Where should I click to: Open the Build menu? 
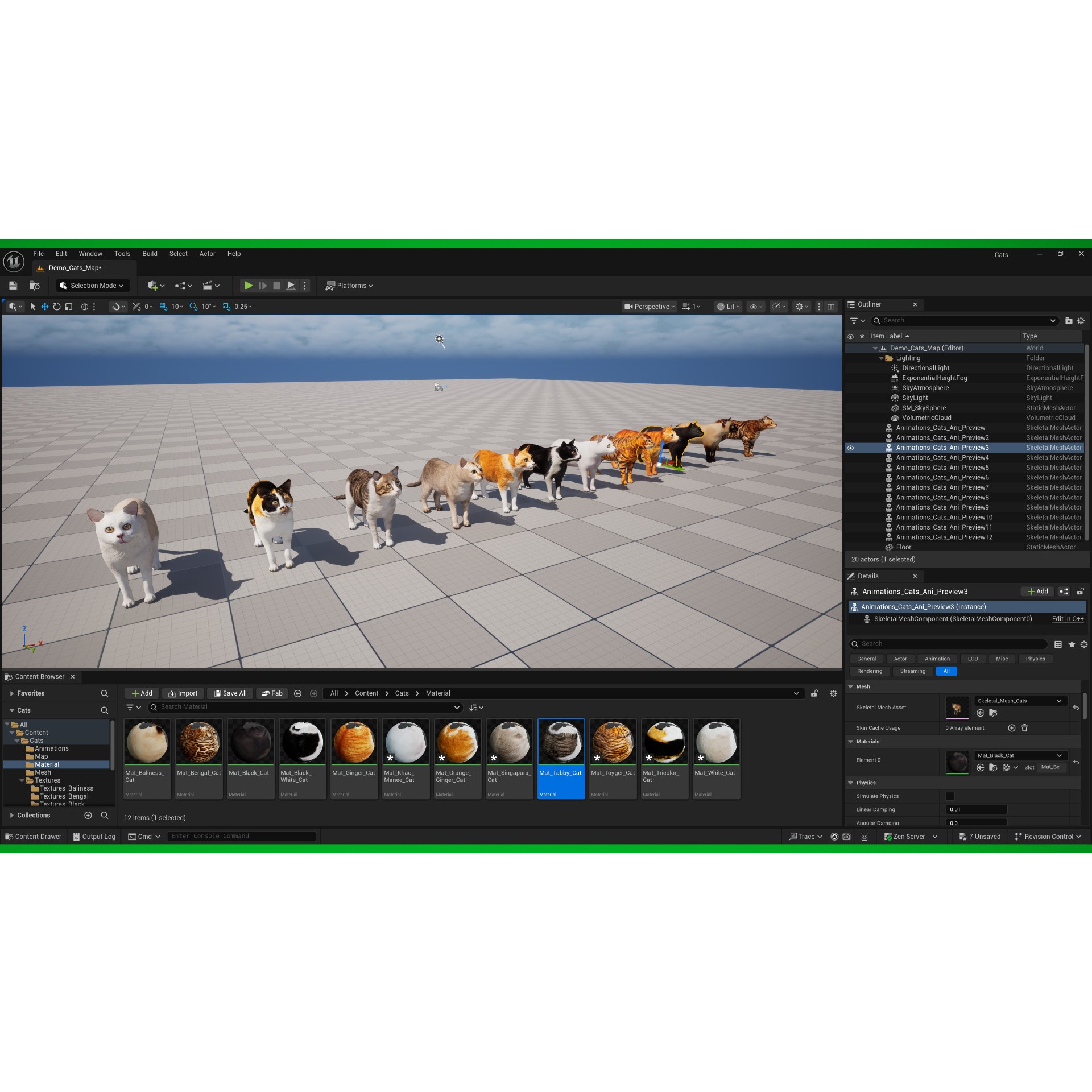150,254
